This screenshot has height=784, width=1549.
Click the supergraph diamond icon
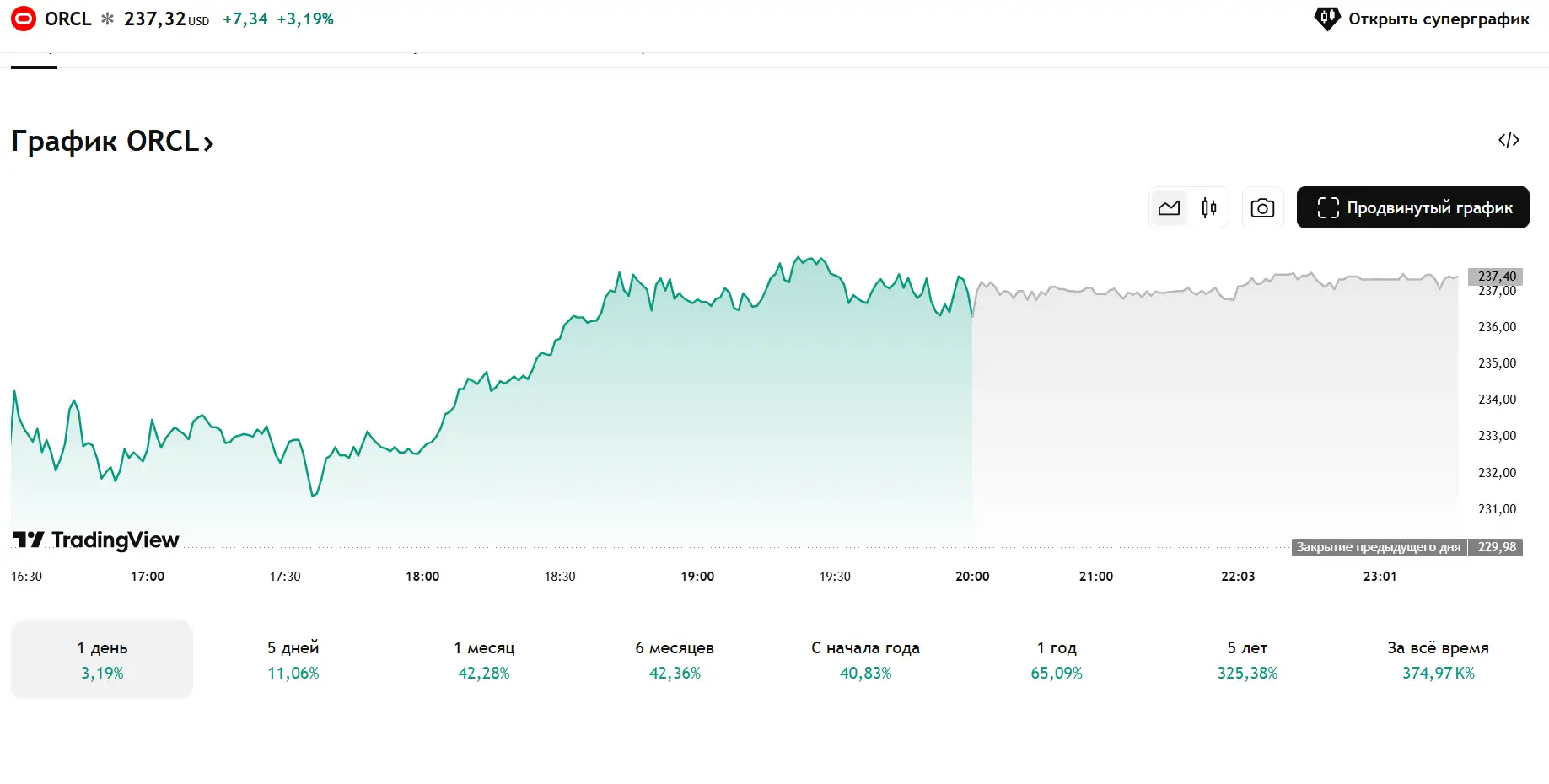[x=1327, y=19]
